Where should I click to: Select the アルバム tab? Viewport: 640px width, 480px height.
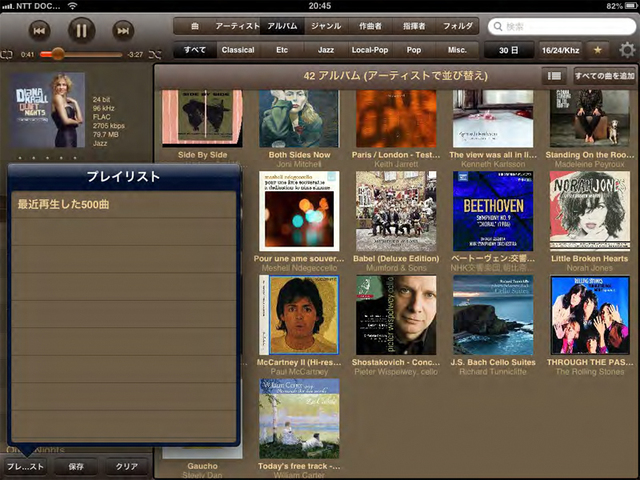click(281, 26)
